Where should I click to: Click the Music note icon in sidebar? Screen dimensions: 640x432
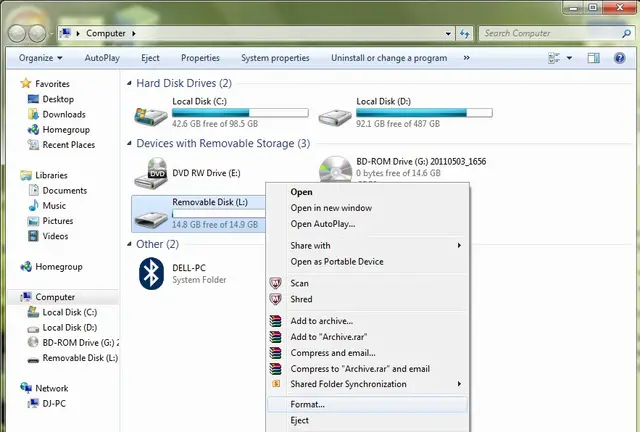pyautogui.click(x=33, y=205)
